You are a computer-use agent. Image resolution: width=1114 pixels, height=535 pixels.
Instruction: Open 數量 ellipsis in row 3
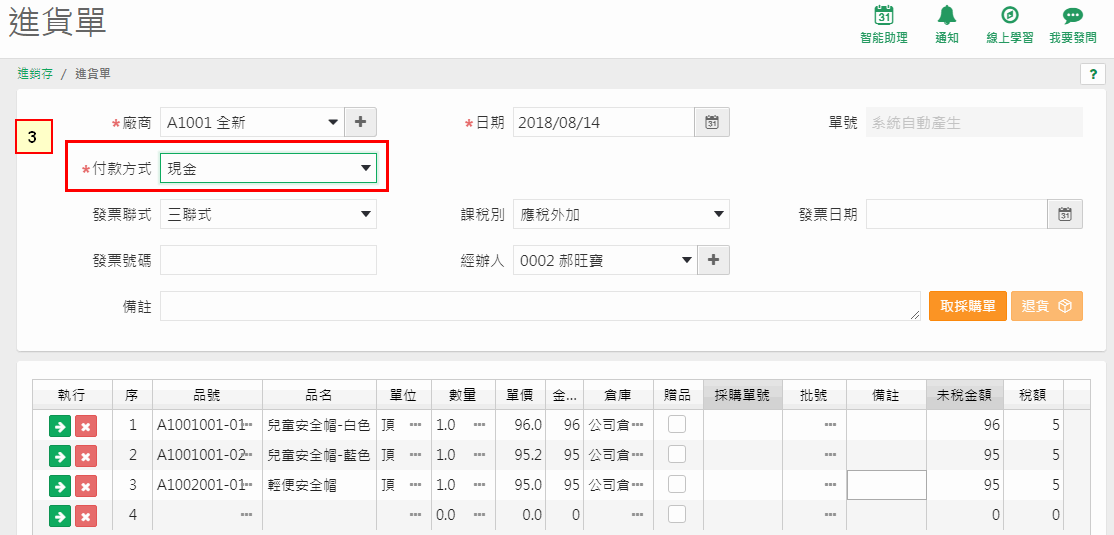click(480, 485)
